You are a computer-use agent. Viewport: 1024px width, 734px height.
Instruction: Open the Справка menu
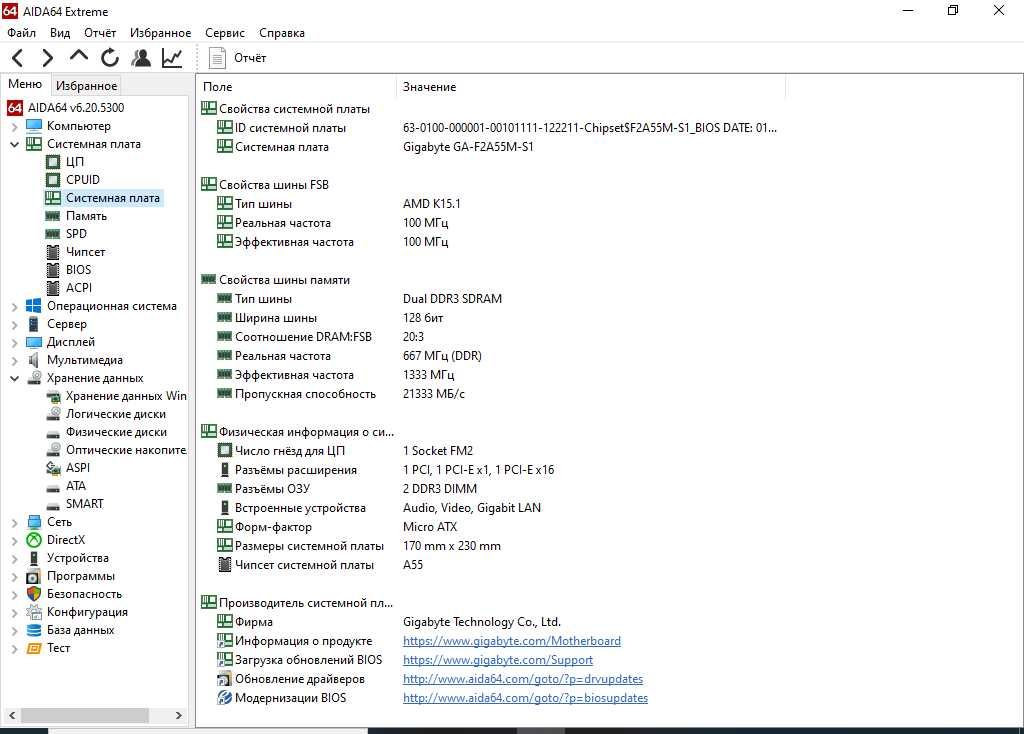(x=281, y=33)
